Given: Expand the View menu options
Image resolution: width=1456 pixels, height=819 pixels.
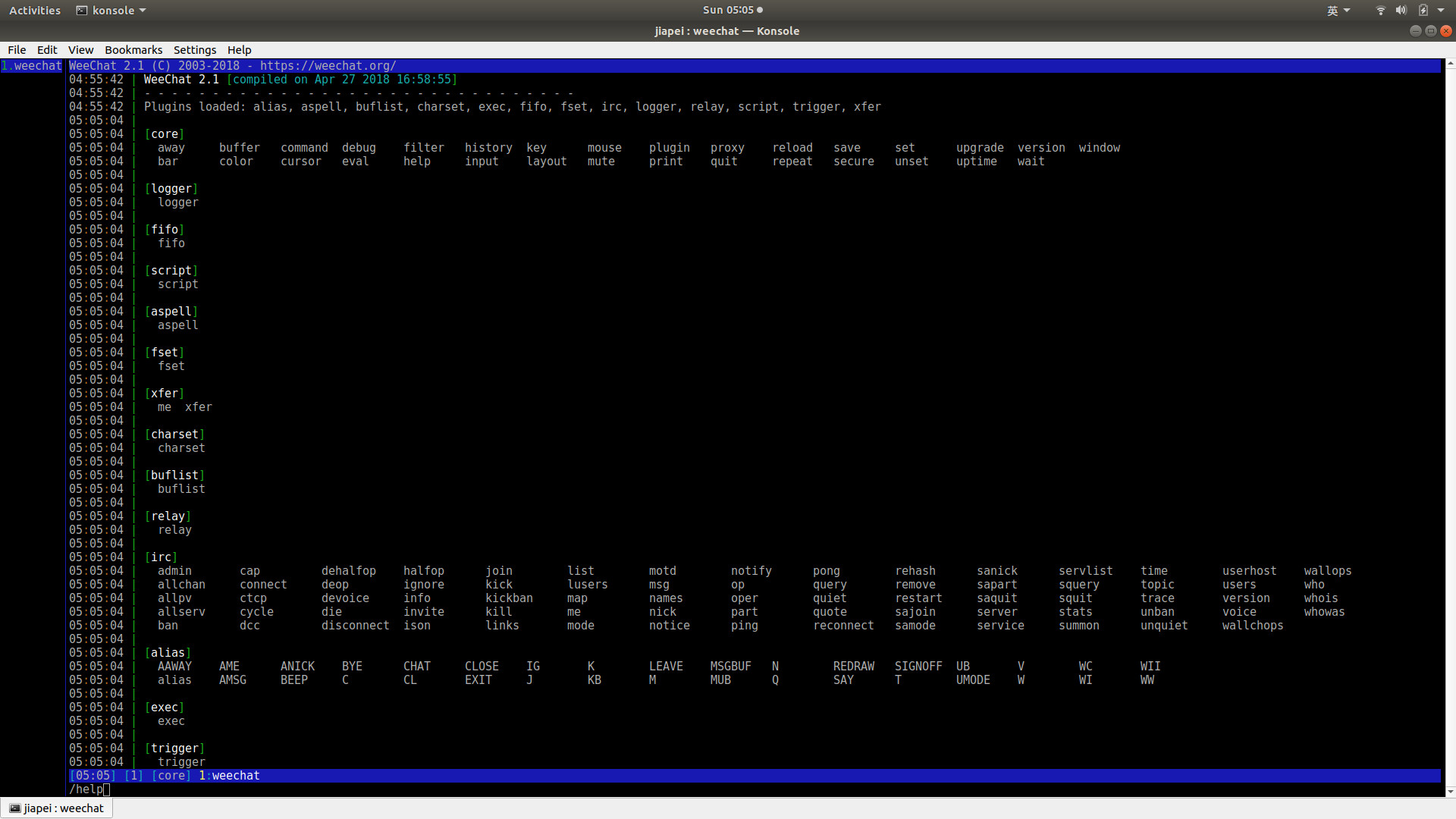Looking at the screenshot, I should (80, 49).
